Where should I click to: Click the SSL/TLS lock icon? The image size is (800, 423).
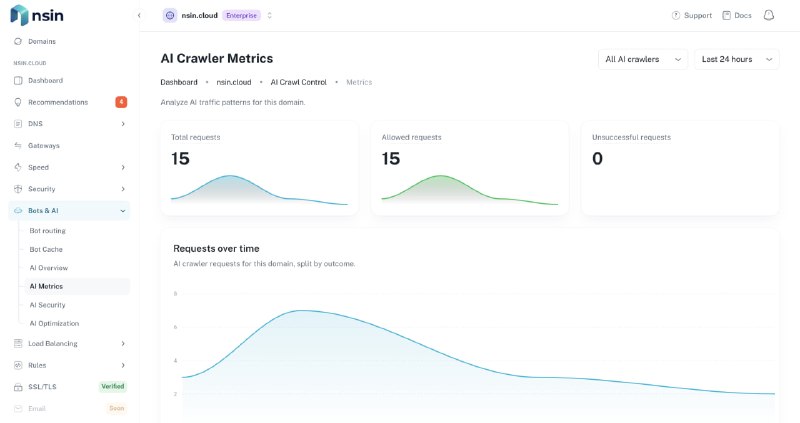pyautogui.click(x=18, y=387)
